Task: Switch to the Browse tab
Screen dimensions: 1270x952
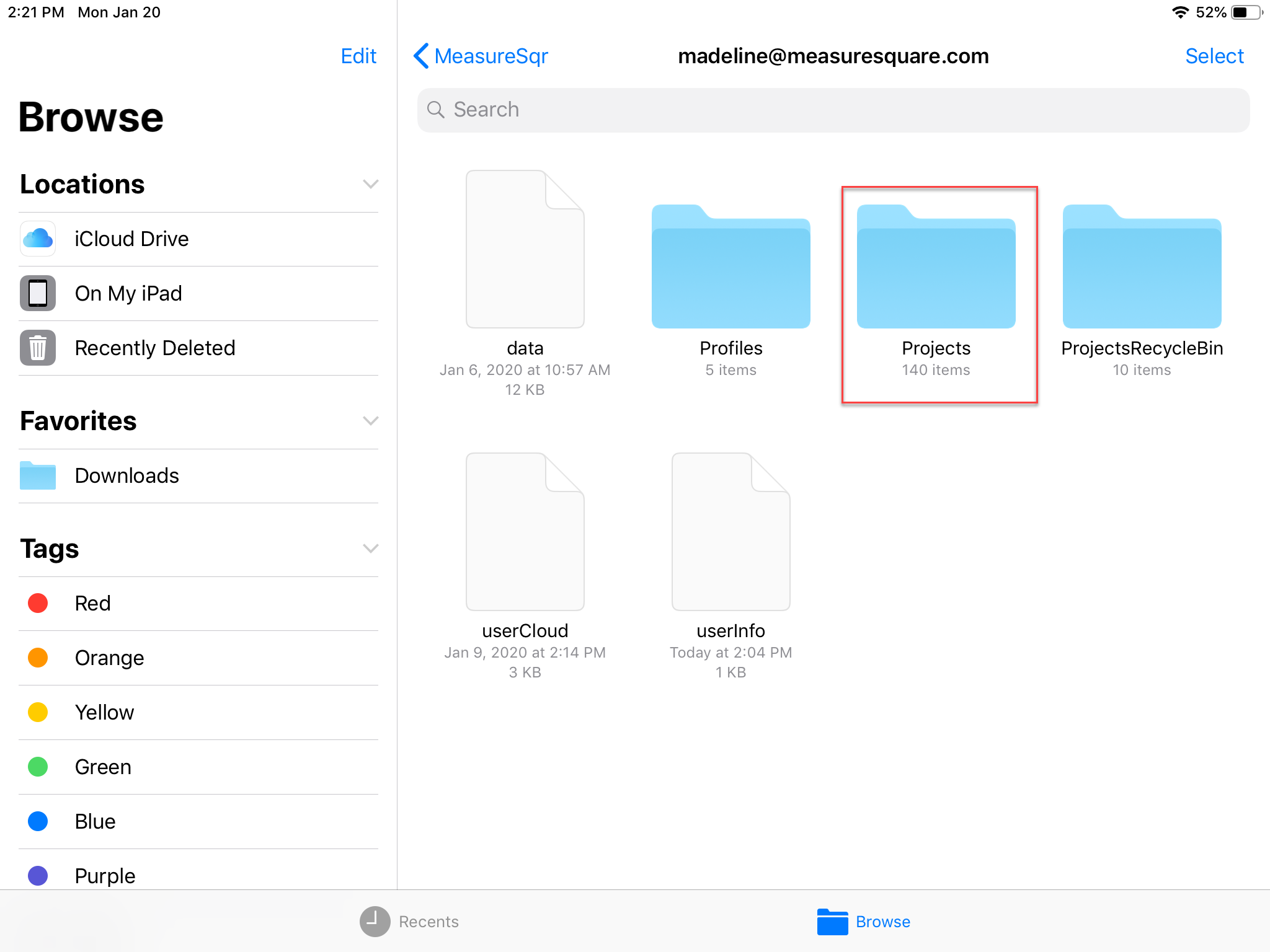Action: (864, 922)
